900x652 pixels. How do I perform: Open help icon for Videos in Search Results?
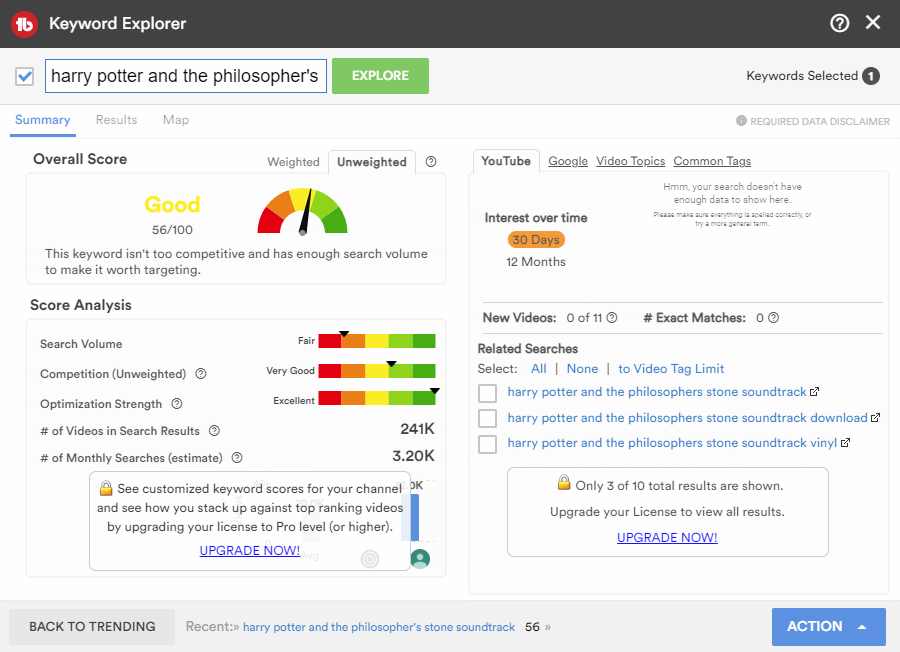tap(214, 430)
